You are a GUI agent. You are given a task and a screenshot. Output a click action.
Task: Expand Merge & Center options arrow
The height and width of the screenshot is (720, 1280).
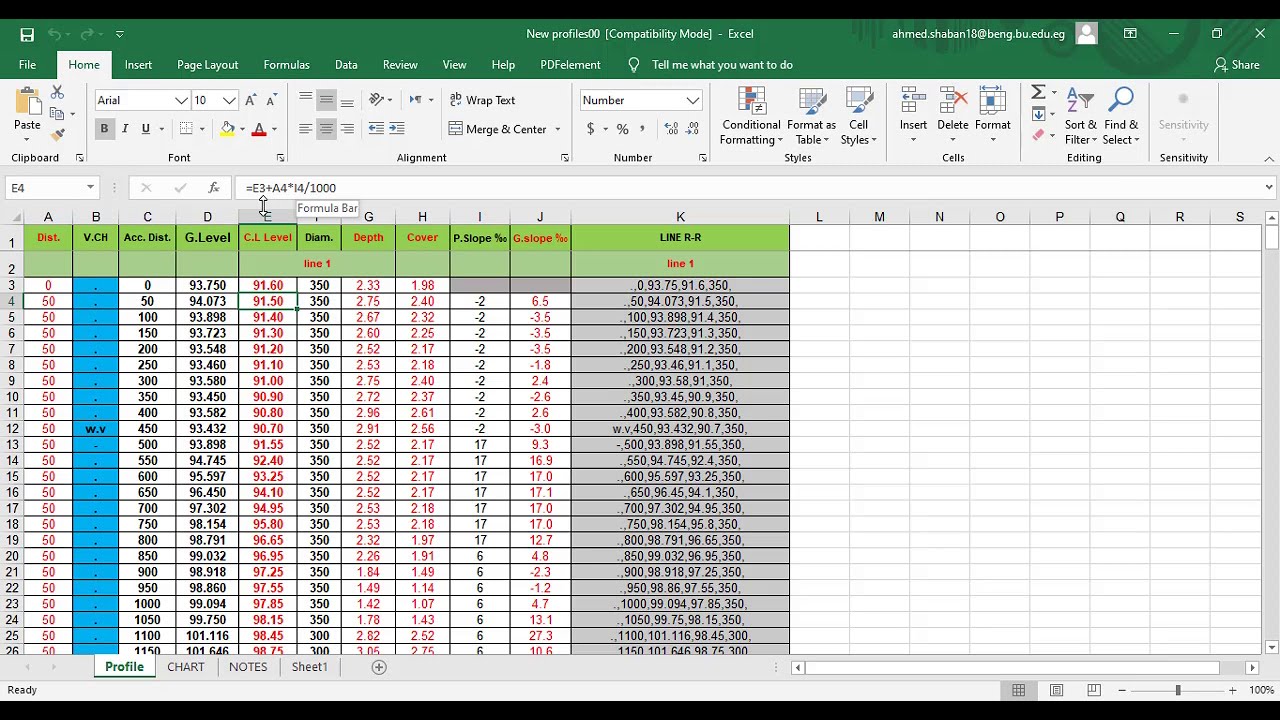click(x=558, y=129)
